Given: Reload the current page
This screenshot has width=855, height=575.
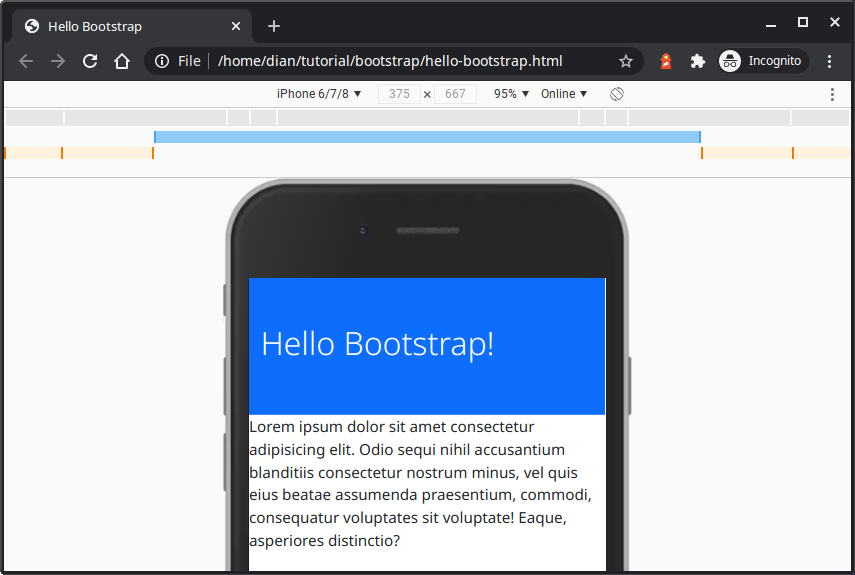Looking at the screenshot, I should pyautogui.click(x=90, y=61).
